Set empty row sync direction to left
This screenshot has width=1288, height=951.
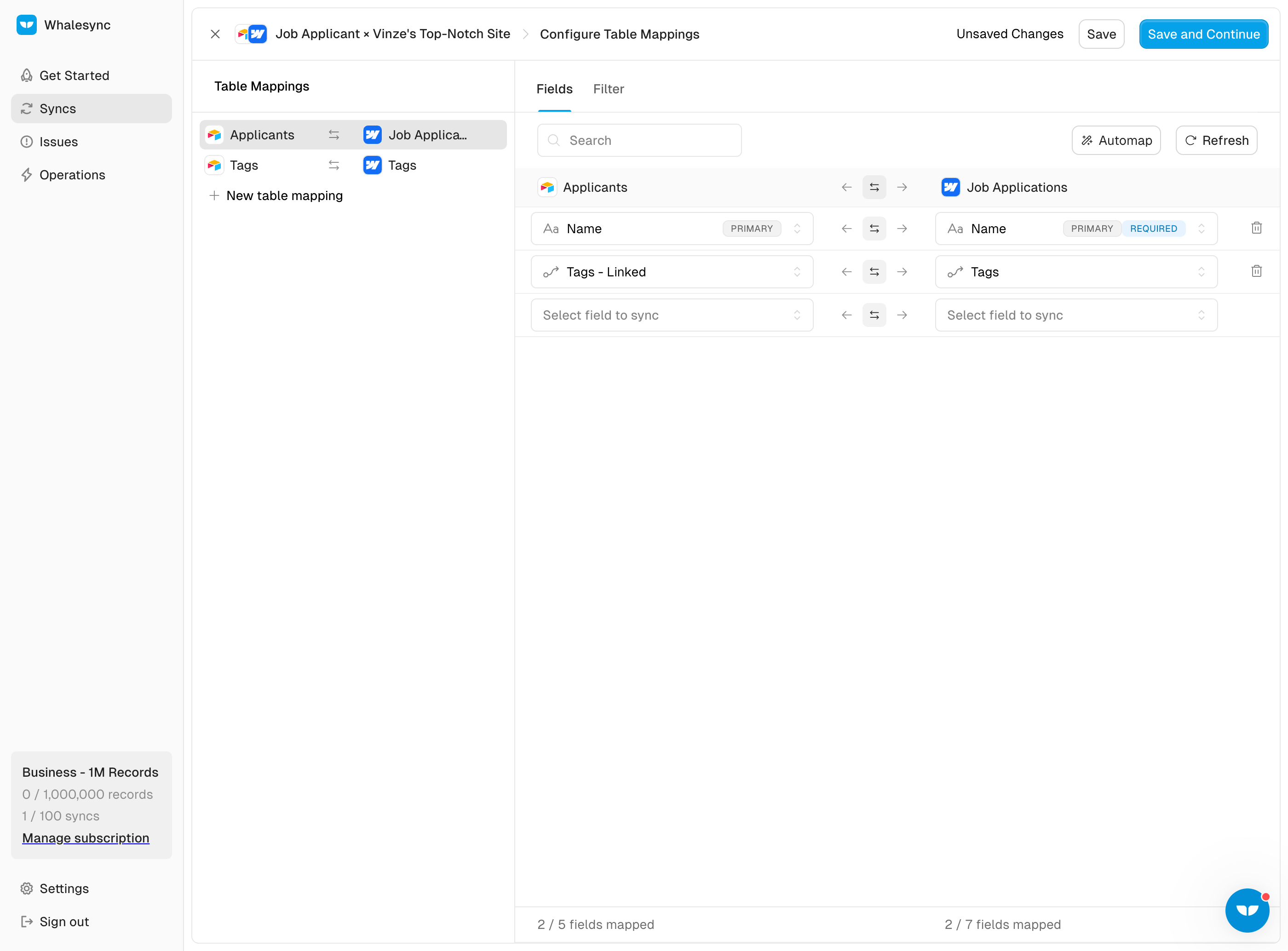pos(846,315)
